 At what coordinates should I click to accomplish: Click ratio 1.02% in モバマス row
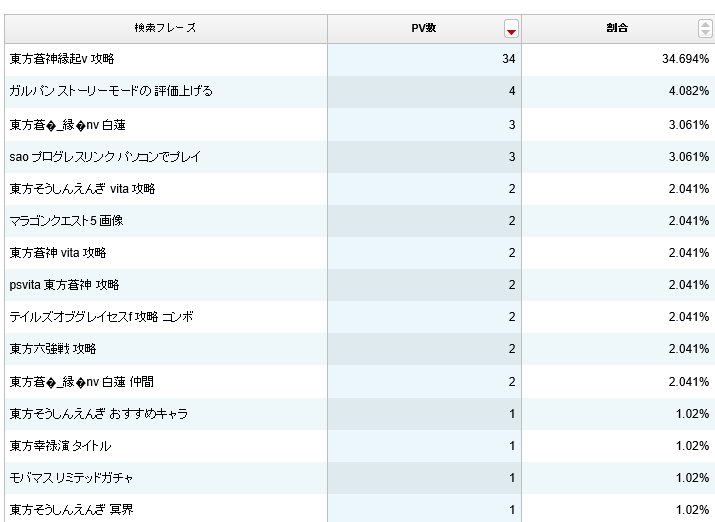(x=618, y=478)
